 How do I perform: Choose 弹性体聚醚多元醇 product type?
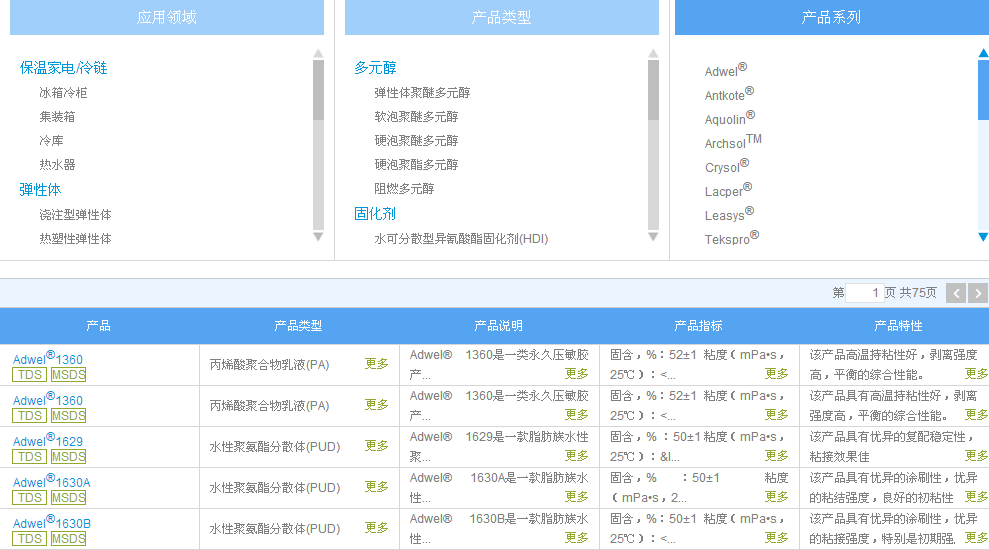pyautogui.click(x=422, y=93)
